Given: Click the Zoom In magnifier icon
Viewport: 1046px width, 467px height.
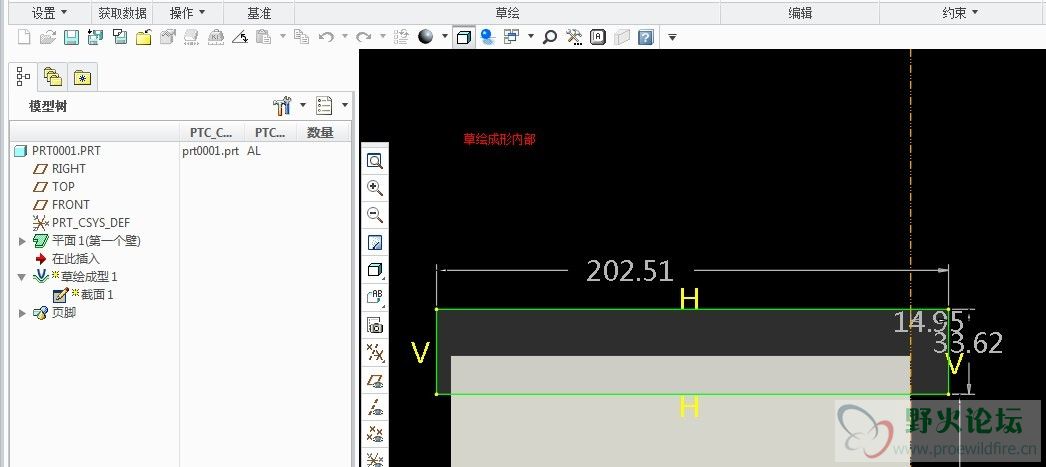Looking at the screenshot, I should coord(376,188).
